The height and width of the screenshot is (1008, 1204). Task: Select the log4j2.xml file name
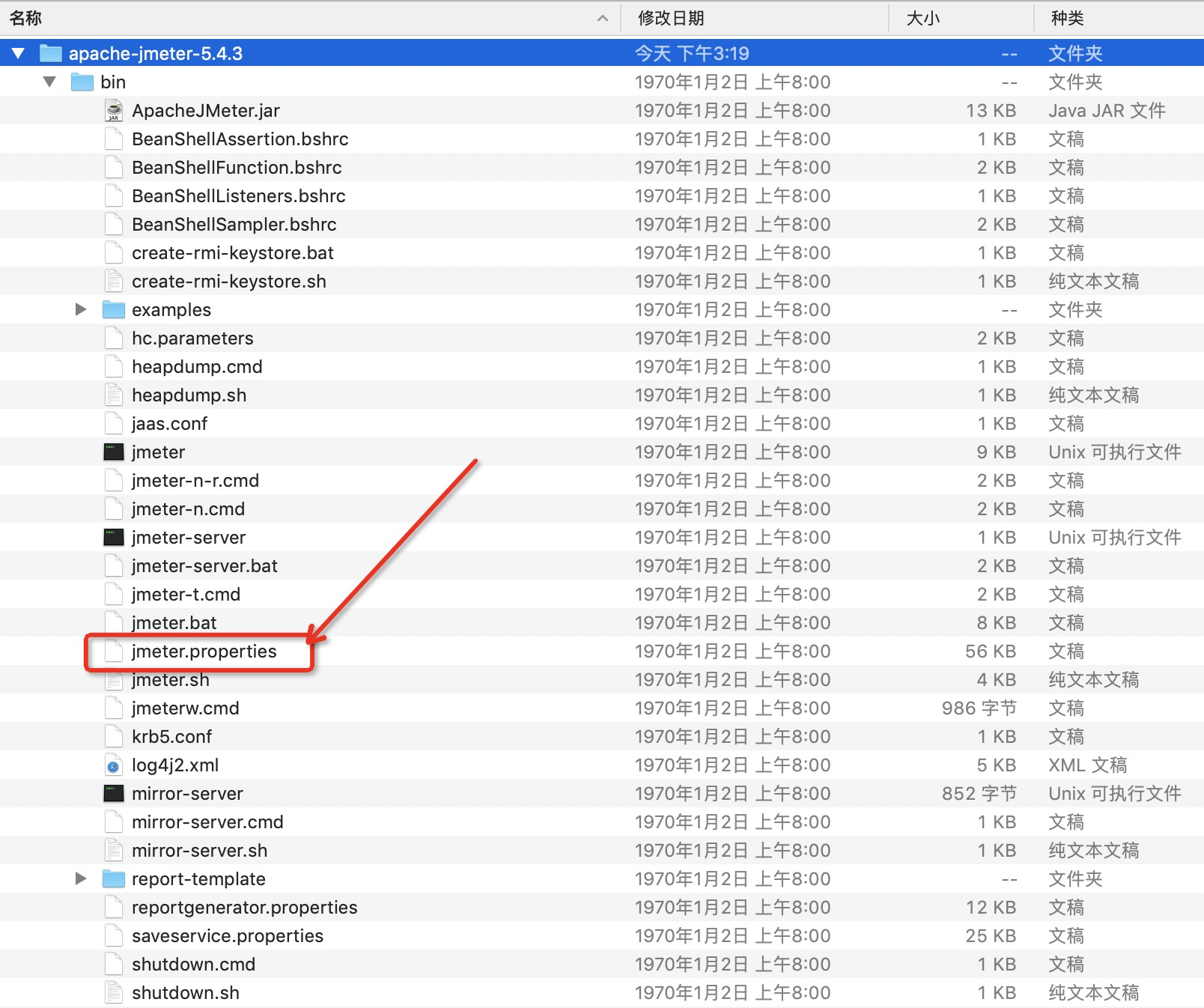(175, 765)
